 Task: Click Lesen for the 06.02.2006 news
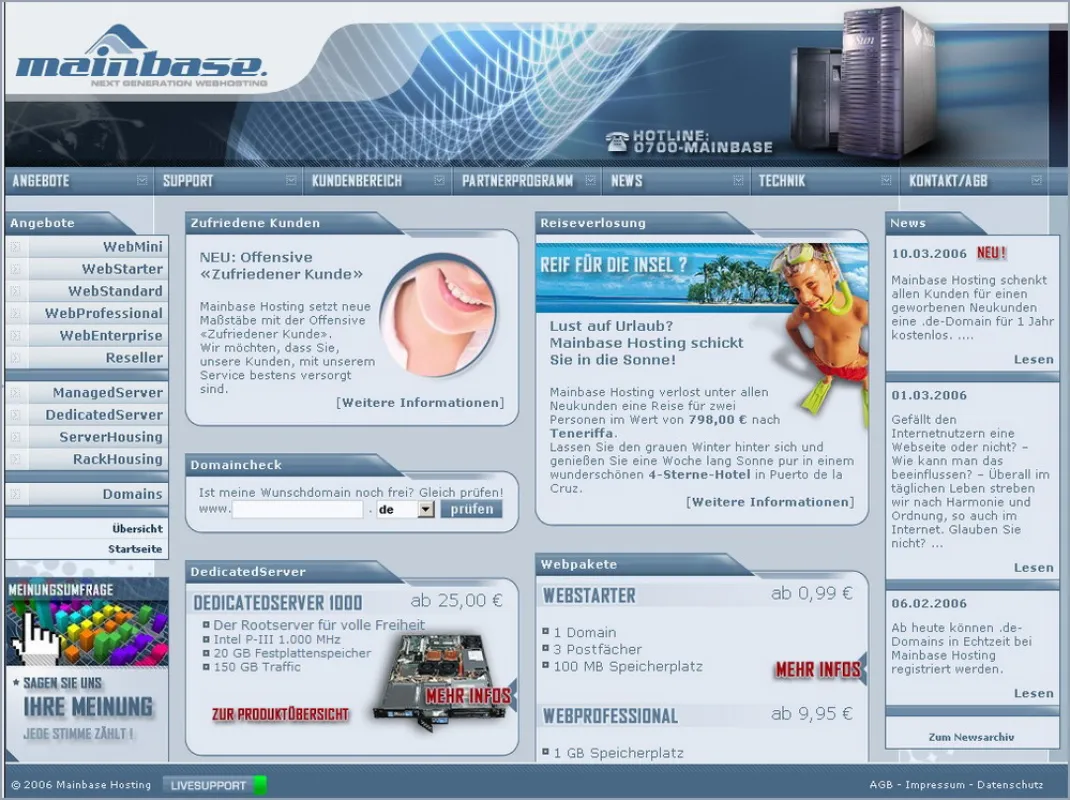point(1034,694)
